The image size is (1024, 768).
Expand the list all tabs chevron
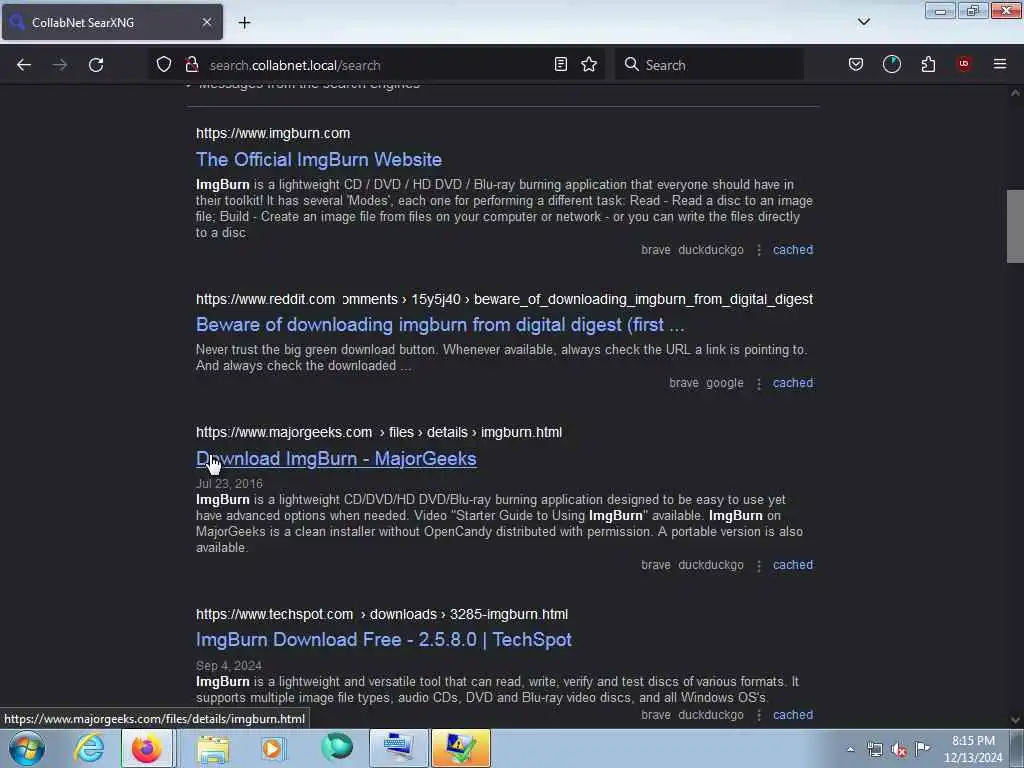863,22
